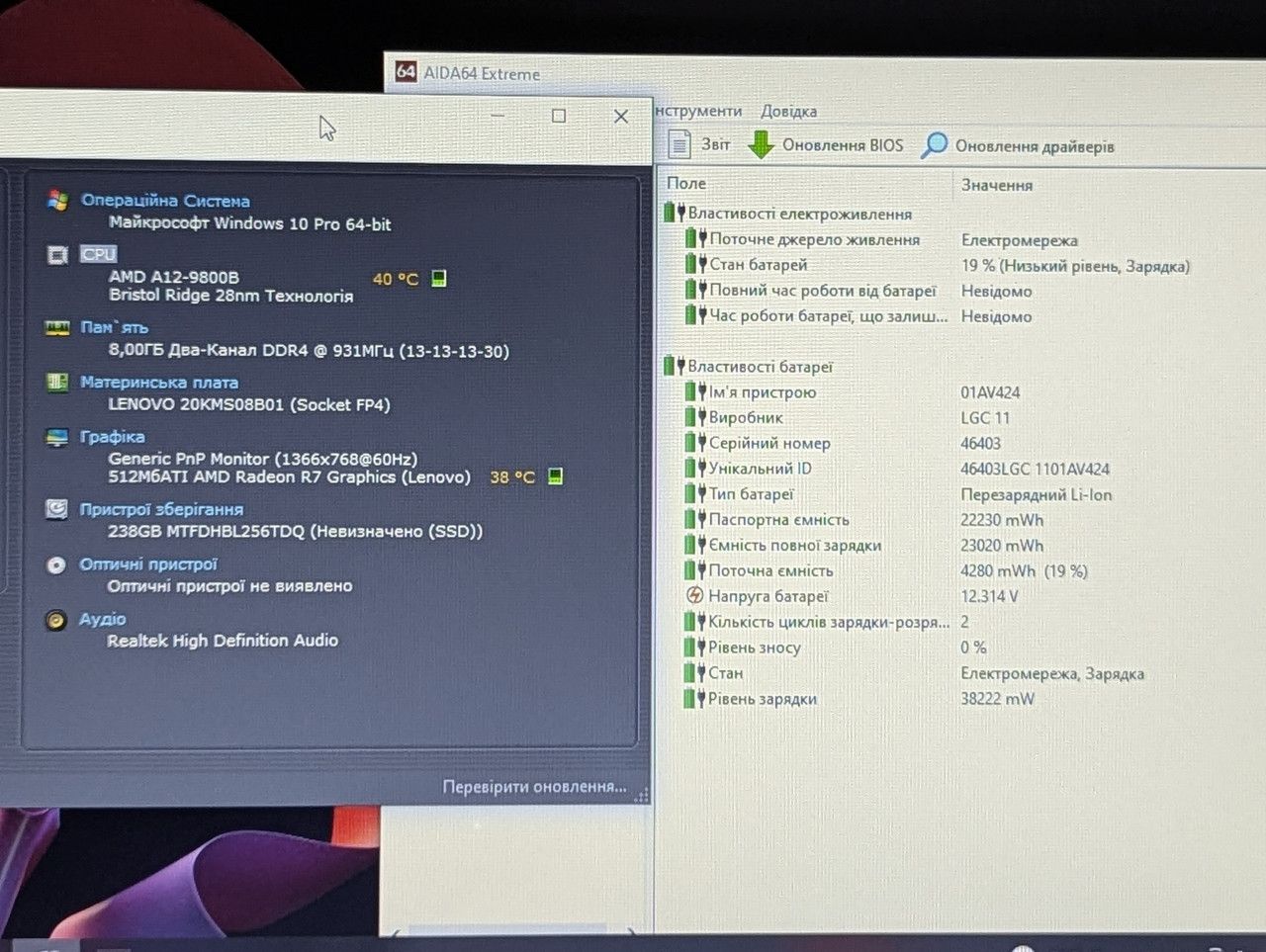Click the Bristol Ridge 28nm Технологія text

[231, 296]
